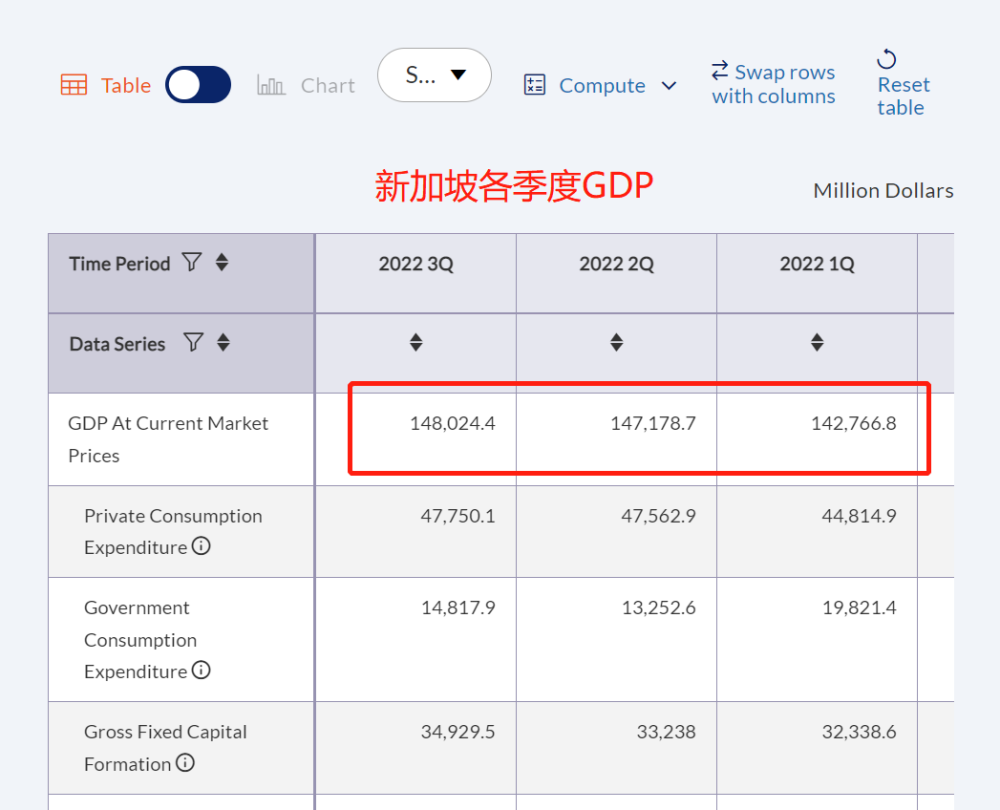Sort by Time Period arrows

click(222, 262)
